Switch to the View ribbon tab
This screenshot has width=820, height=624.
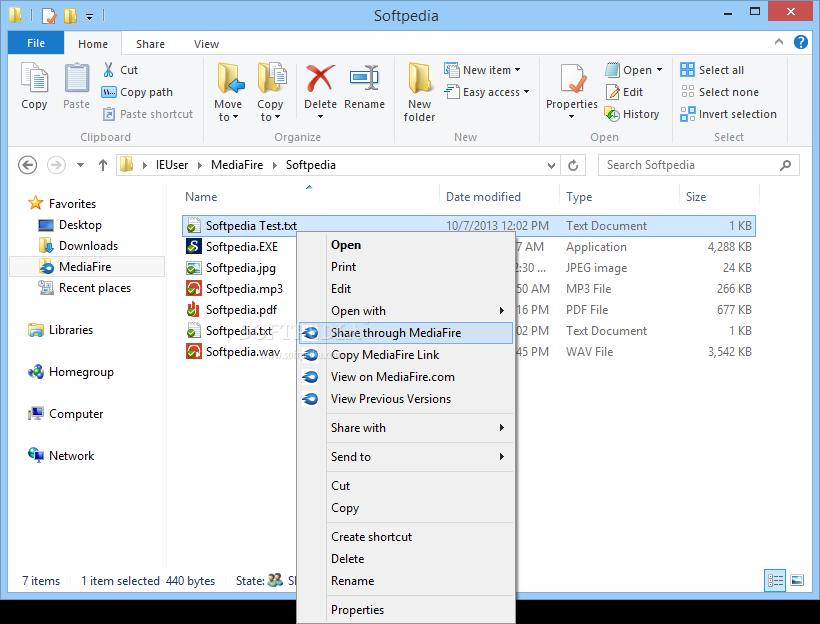click(206, 44)
